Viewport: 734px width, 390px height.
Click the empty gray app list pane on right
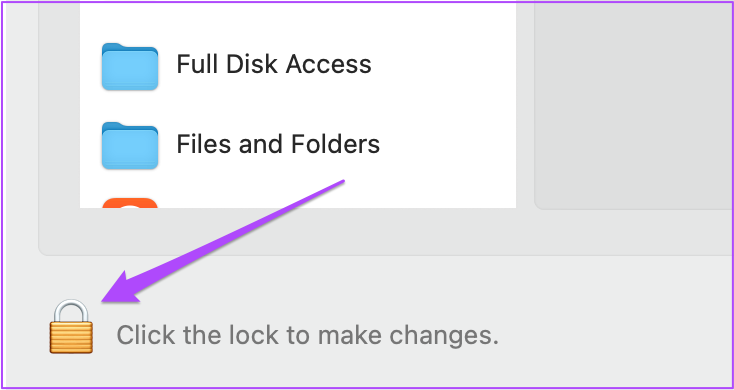(634, 105)
